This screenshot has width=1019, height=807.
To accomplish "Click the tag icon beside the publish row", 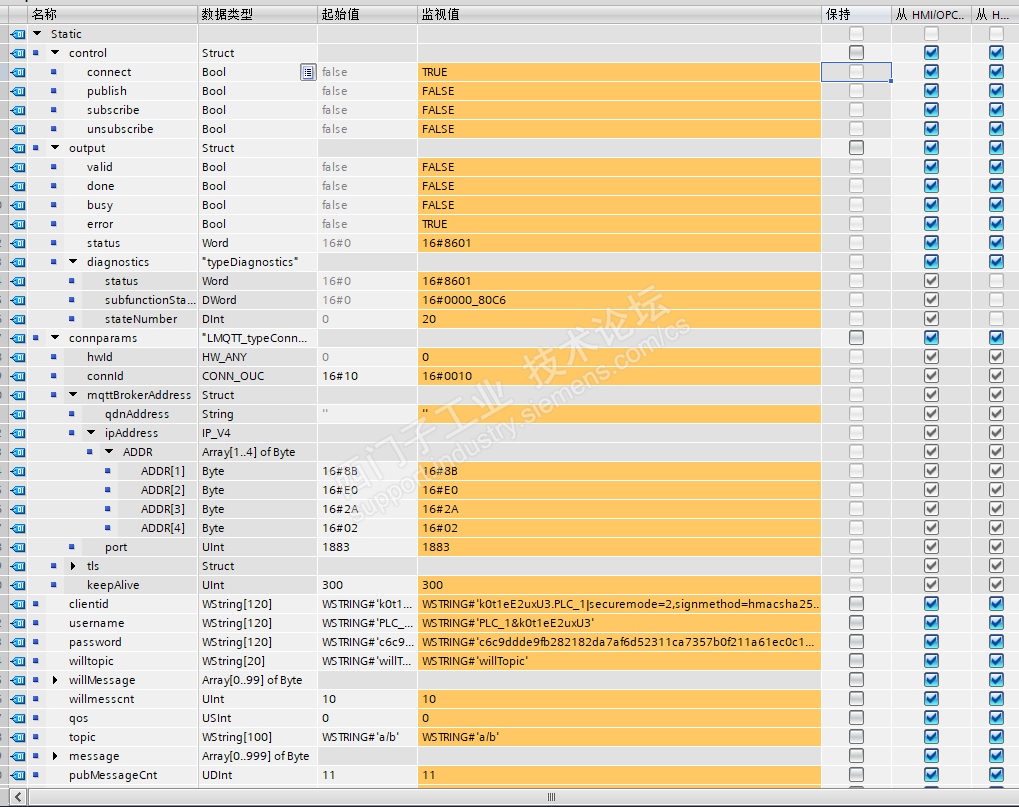I will [x=18, y=91].
